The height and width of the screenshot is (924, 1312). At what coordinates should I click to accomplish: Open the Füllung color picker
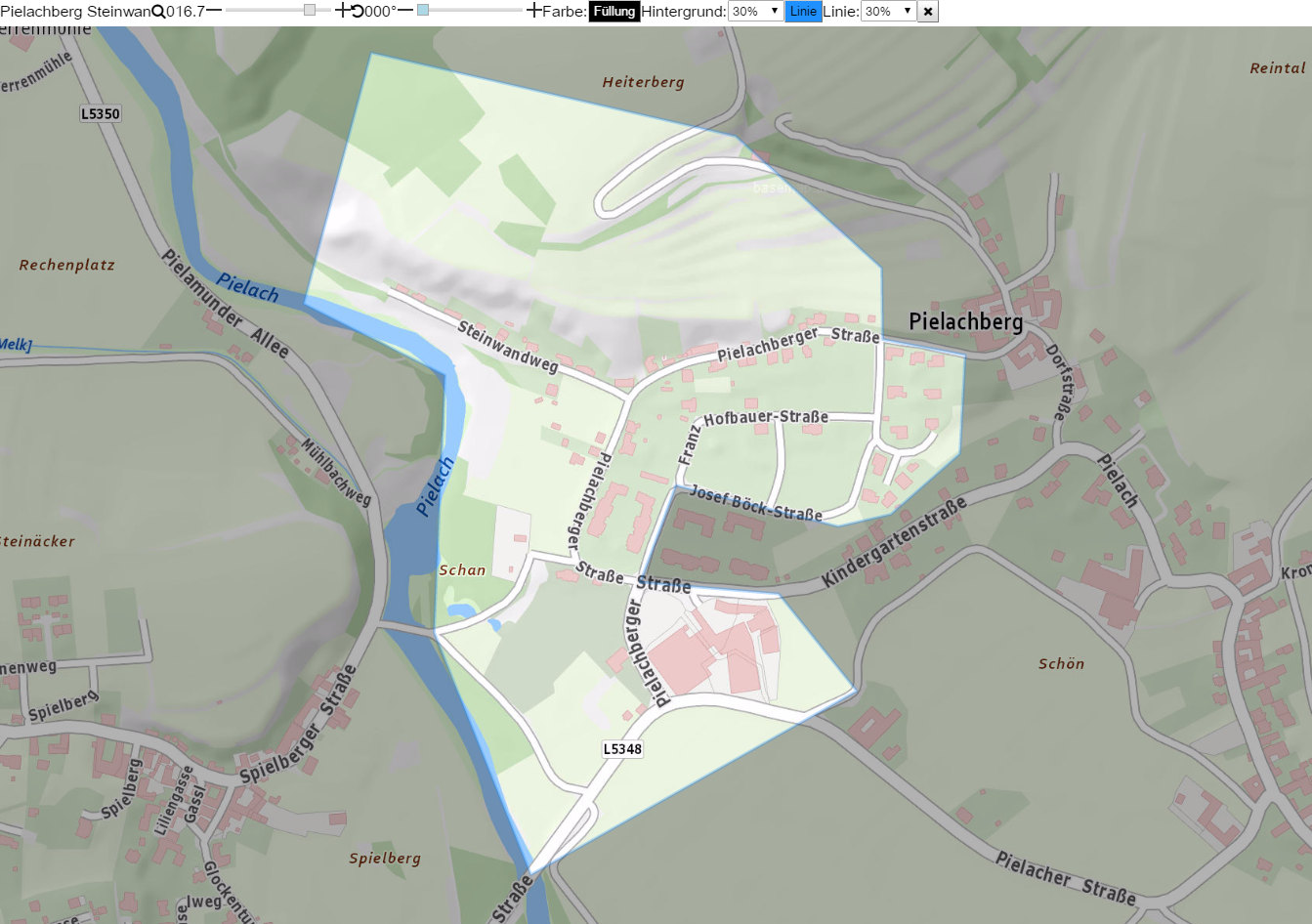pos(614,12)
